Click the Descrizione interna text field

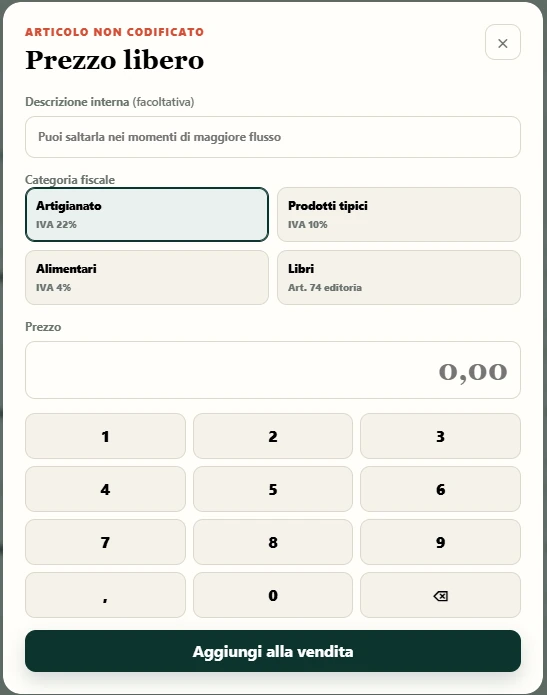pos(273,137)
